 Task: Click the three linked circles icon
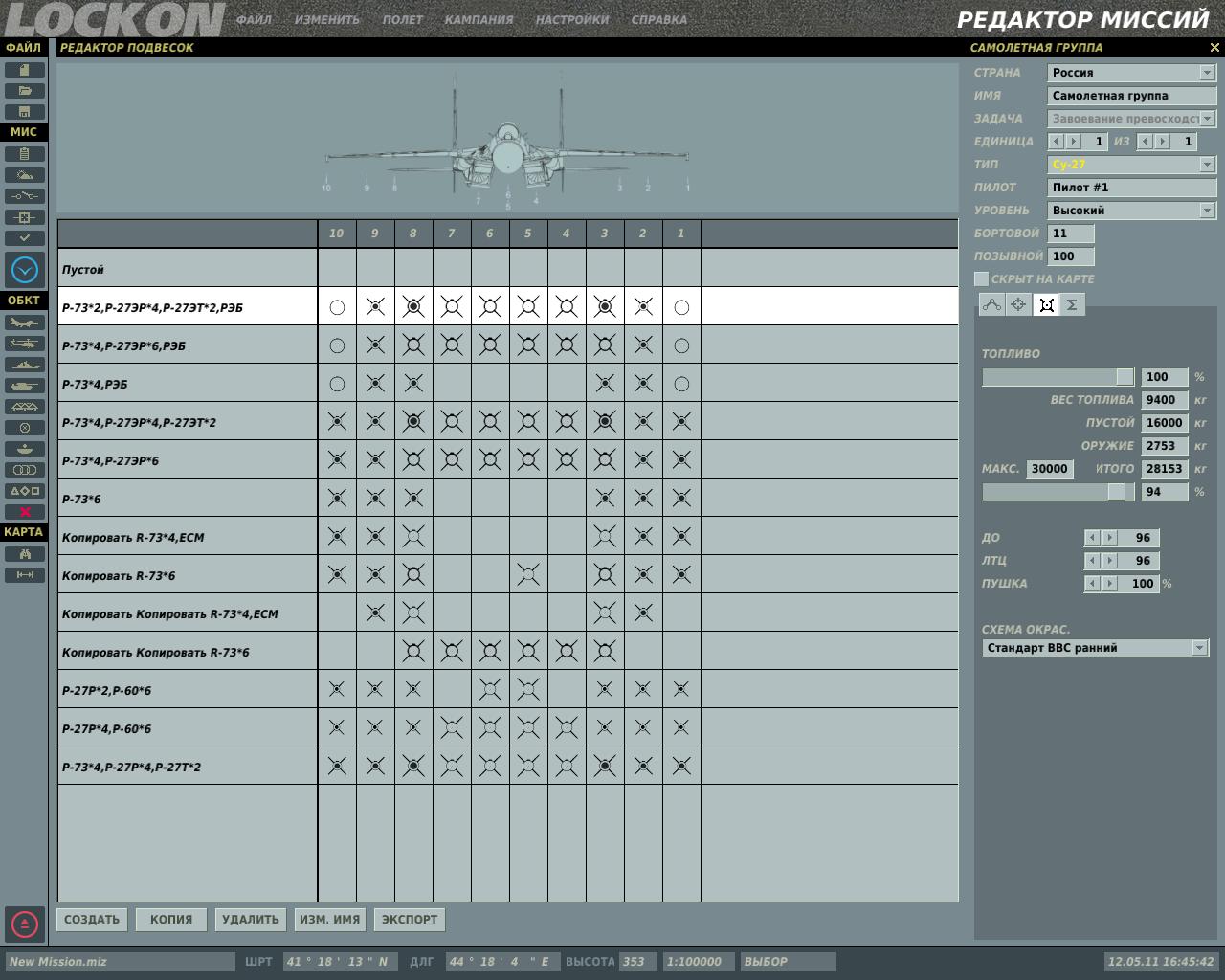click(x=25, y=470)
